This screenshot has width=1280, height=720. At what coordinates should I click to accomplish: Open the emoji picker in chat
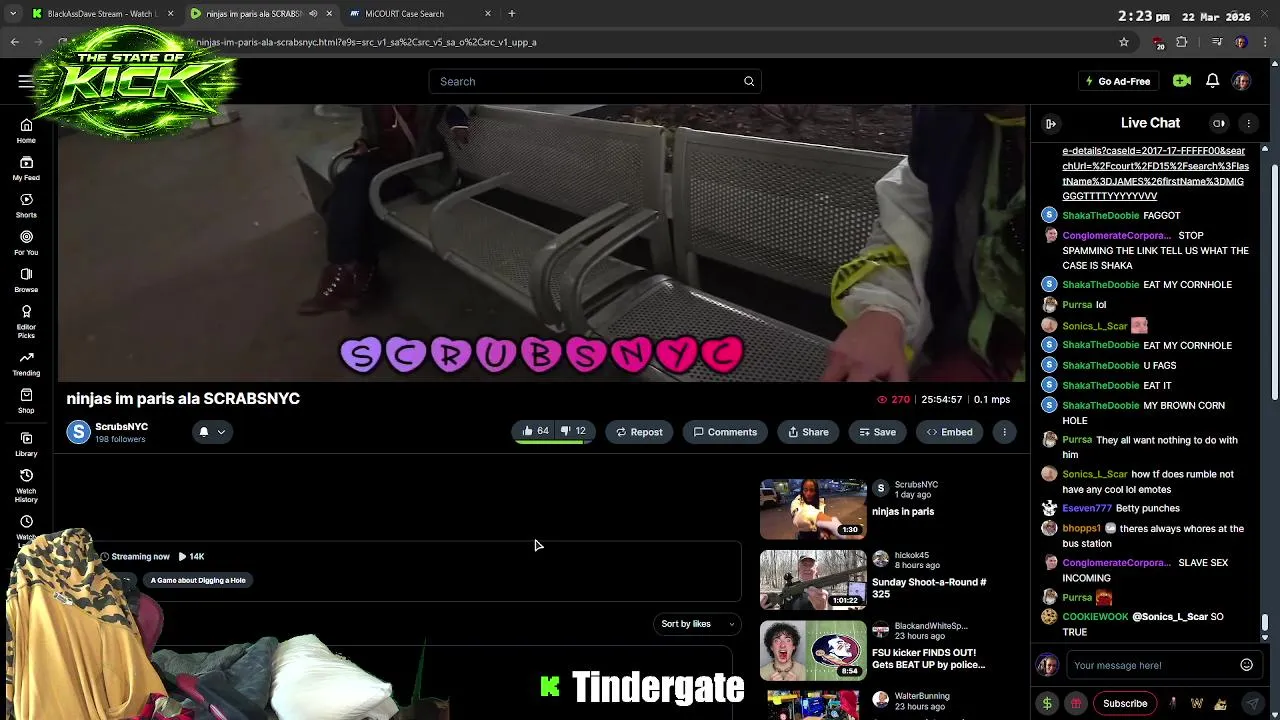[x=1246, y=665]
